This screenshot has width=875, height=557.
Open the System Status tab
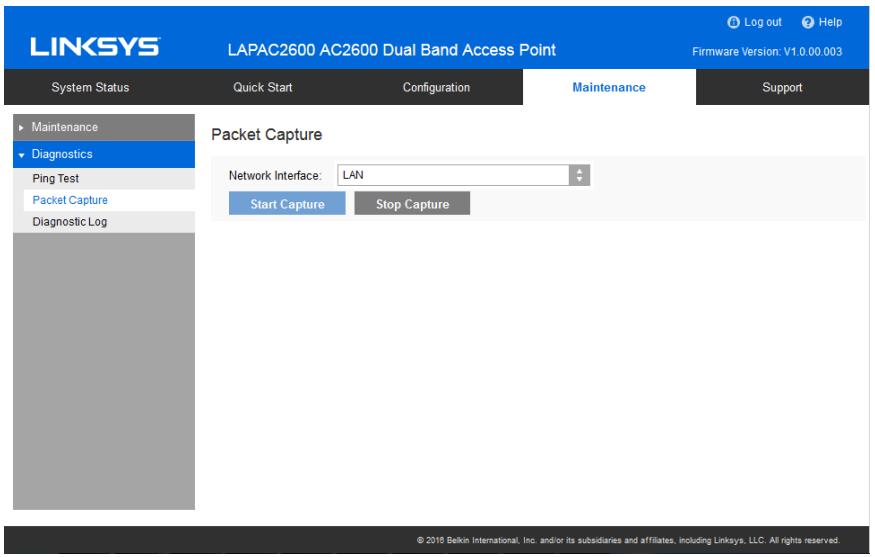[x=90, y=88]
